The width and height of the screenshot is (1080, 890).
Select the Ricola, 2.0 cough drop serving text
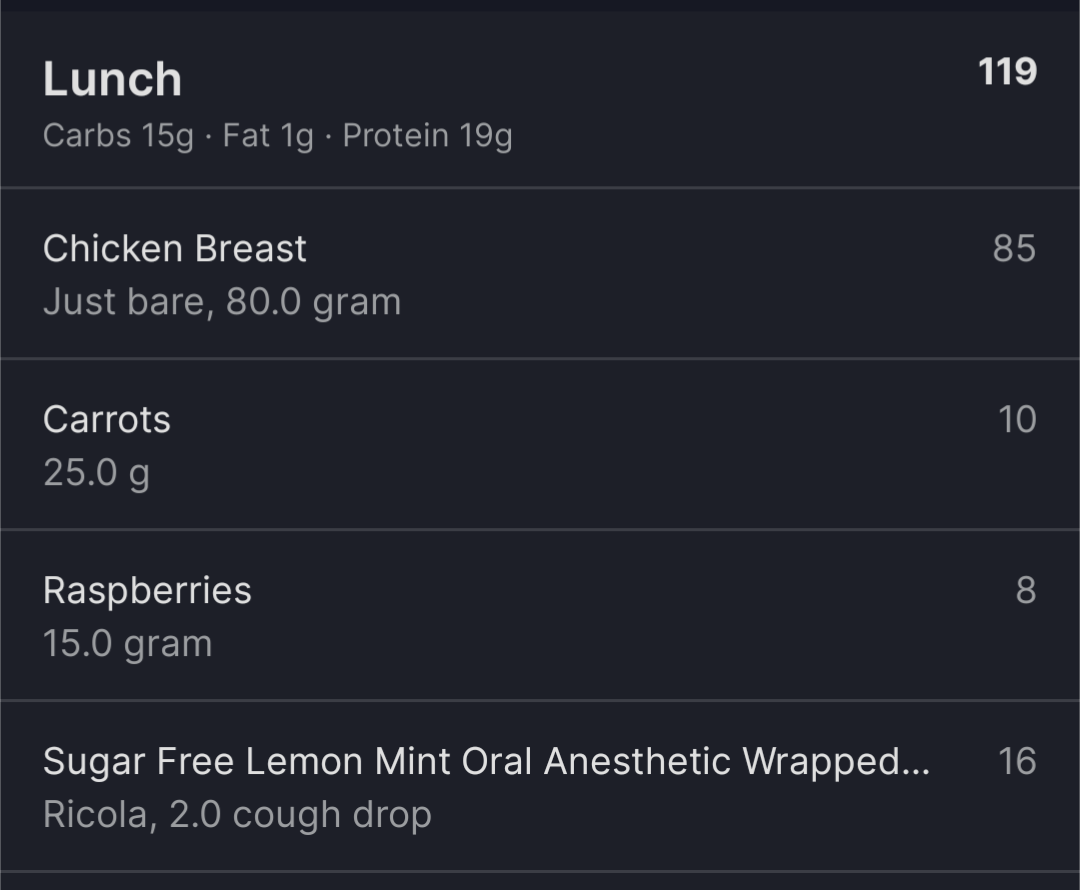(x=237, y=815)
